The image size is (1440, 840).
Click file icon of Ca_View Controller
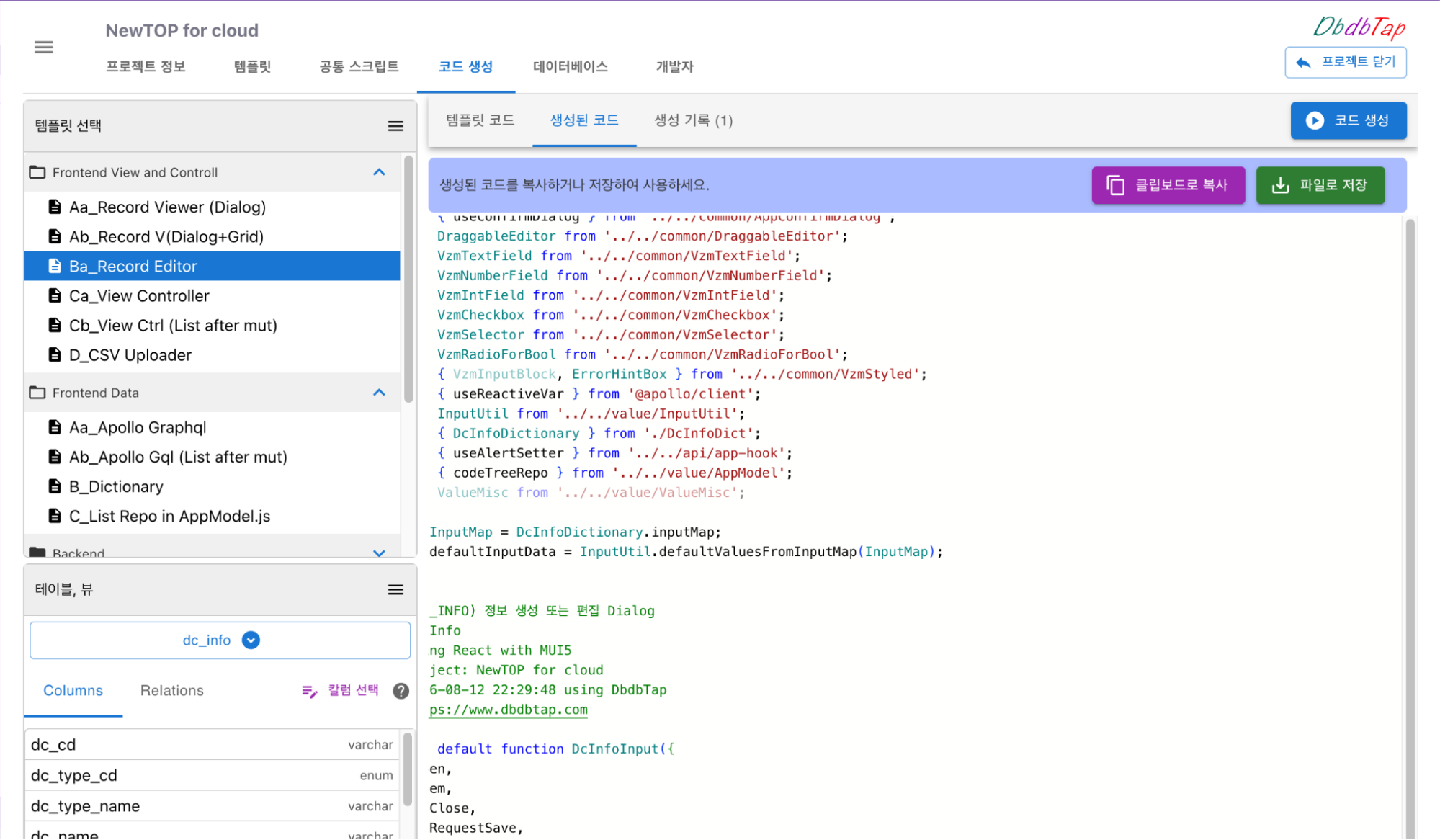click(x=55, y=296)
